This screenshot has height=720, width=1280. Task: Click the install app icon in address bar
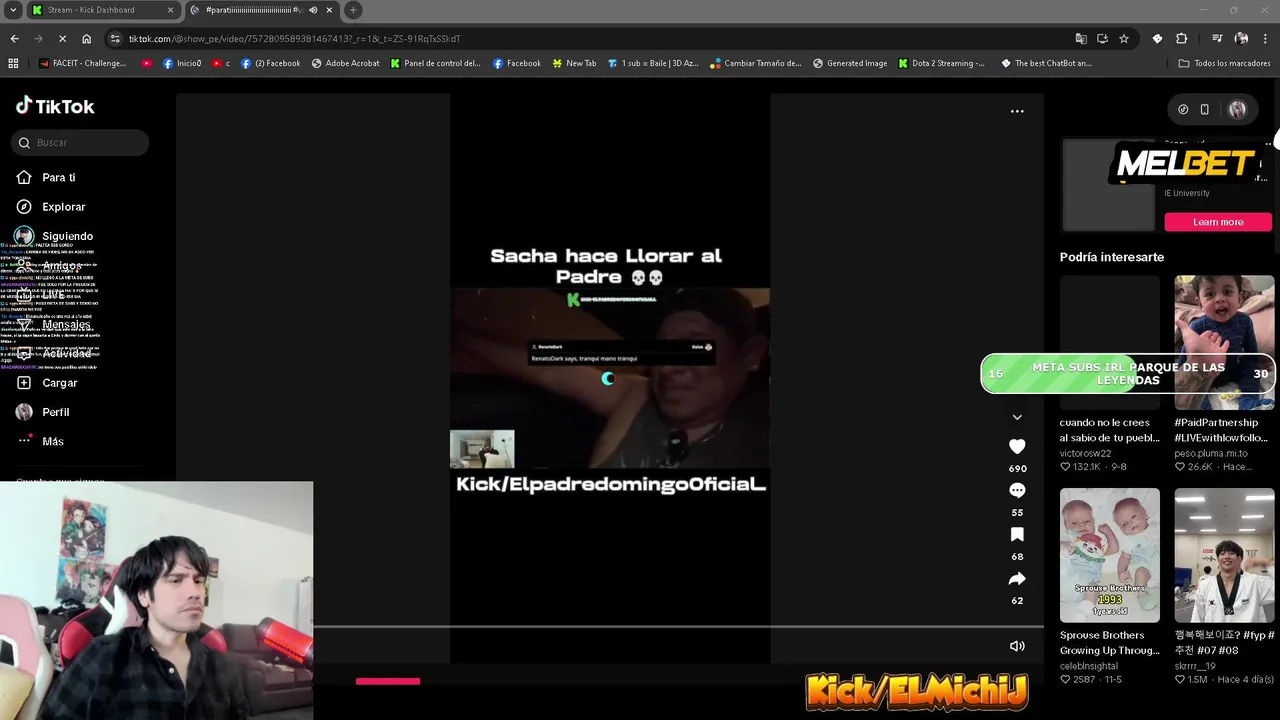(1102, 38)
